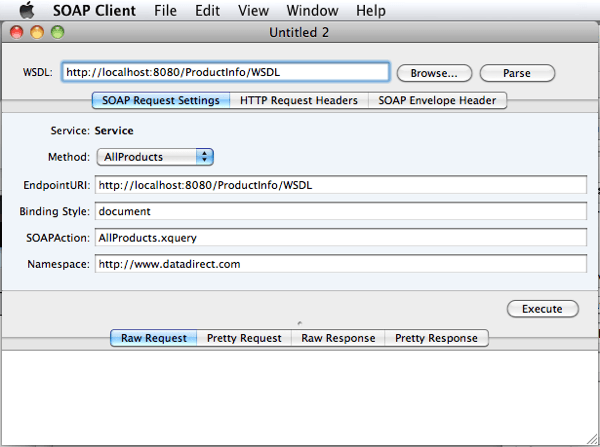600x447 pixels.
Task: Run the request with Execute
Action: point(542,309)
